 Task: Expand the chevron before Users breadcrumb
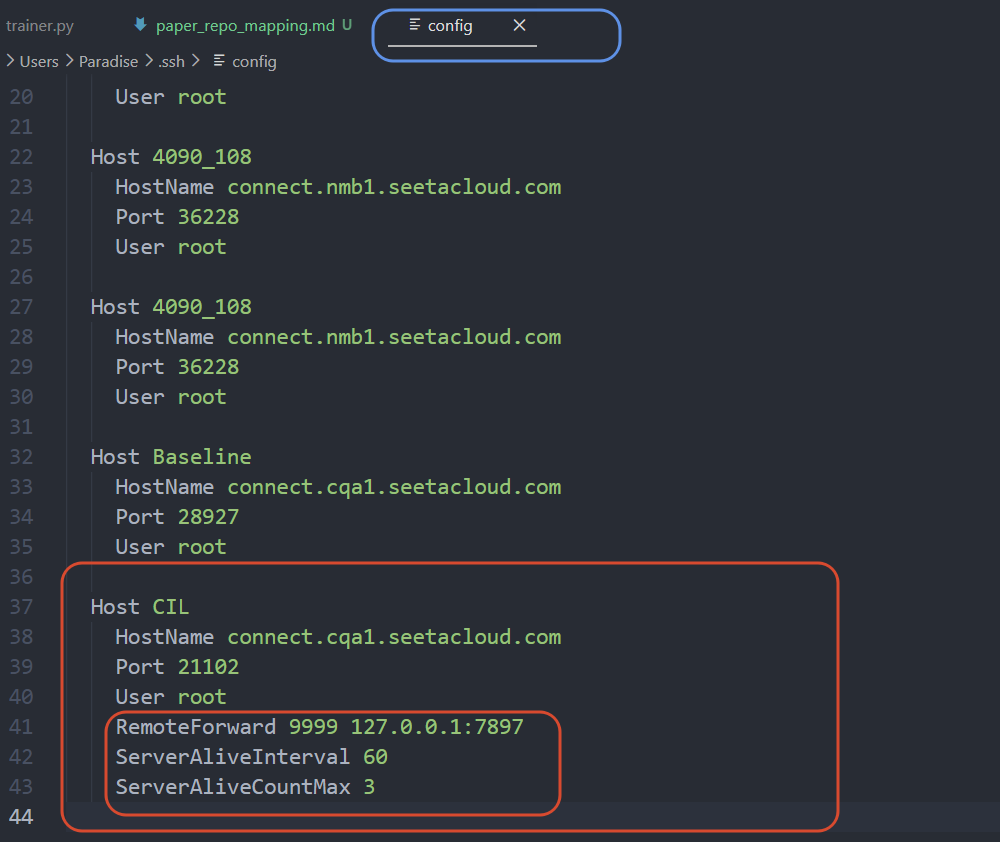[x=10, y=61]
